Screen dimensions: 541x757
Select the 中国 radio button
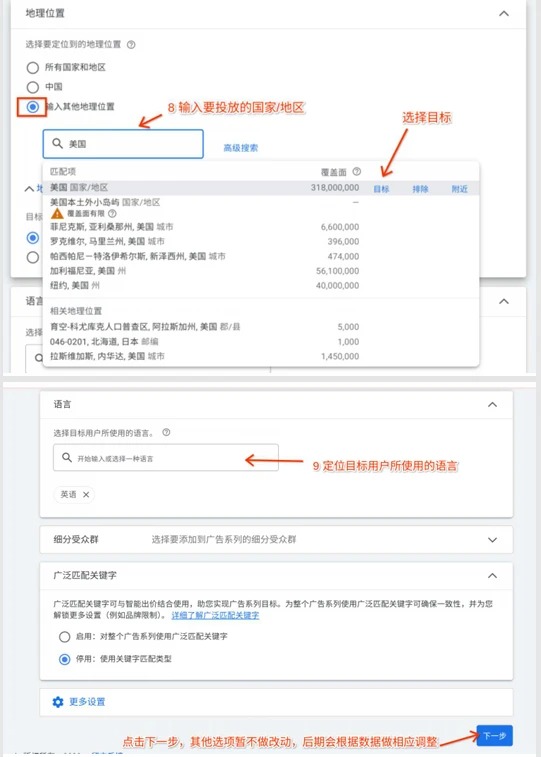point(33,87)
